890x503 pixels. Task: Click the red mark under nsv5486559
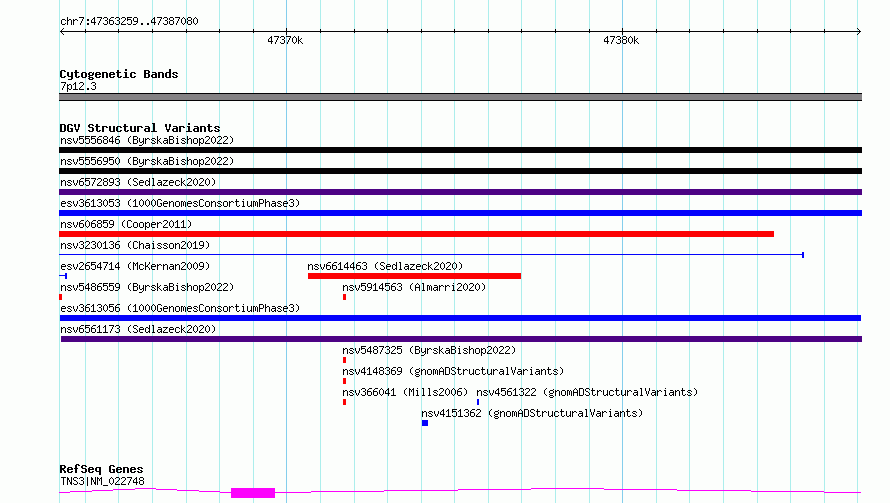click(x=61, y=297)
